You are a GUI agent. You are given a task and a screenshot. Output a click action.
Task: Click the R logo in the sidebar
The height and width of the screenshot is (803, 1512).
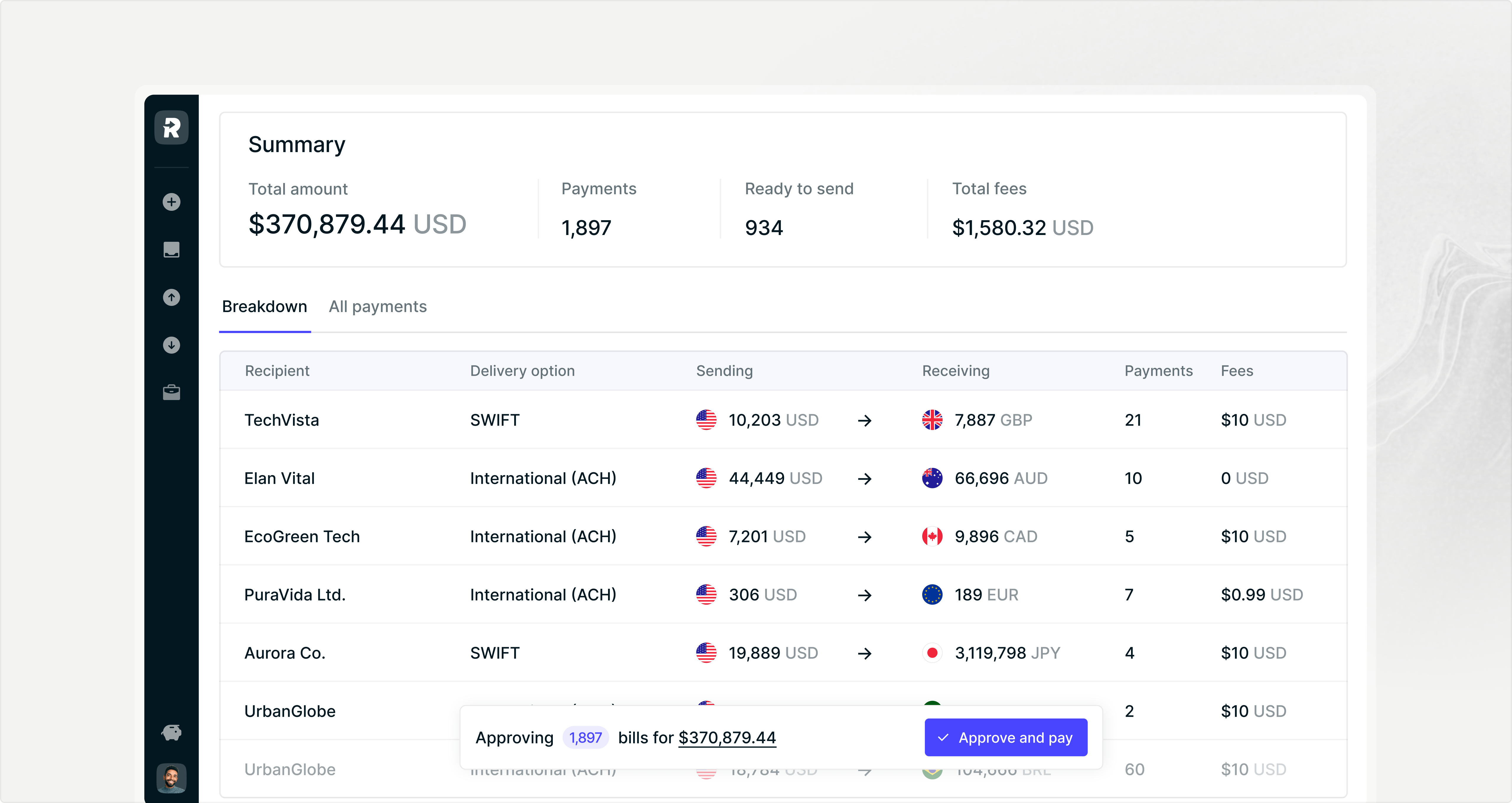click(x=171, y=127)
